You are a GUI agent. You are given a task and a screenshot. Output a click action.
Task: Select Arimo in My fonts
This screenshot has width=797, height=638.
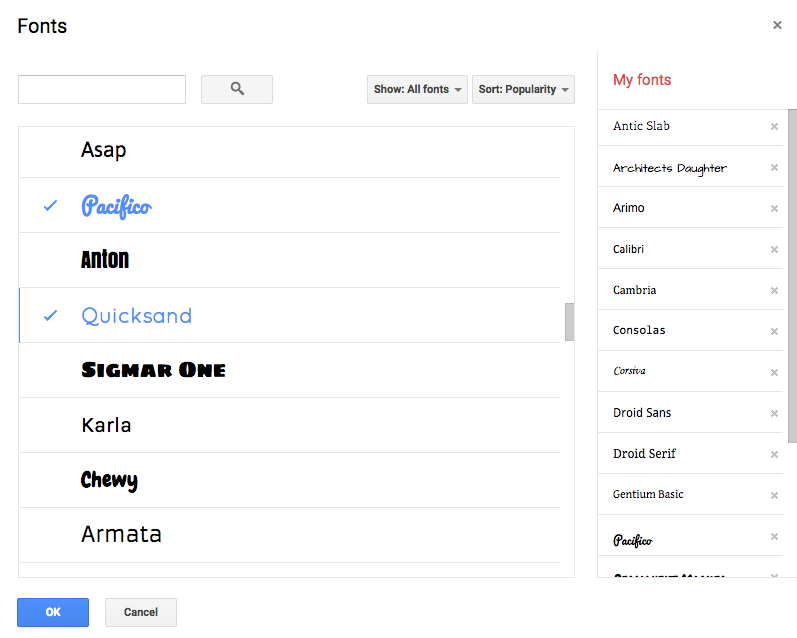click(628, 208)
